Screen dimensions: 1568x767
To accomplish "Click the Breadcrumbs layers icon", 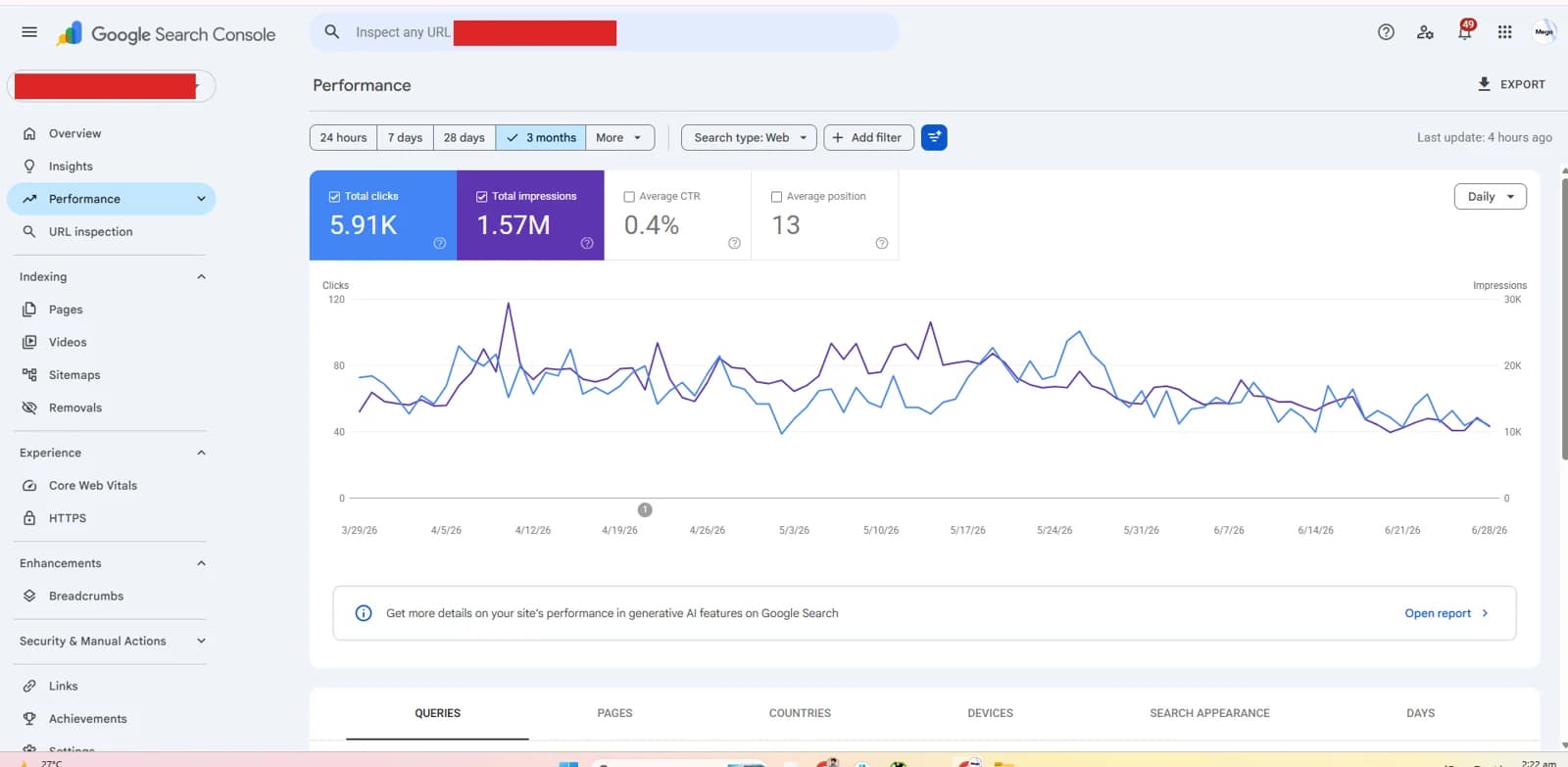I will (x=29, y=596).
